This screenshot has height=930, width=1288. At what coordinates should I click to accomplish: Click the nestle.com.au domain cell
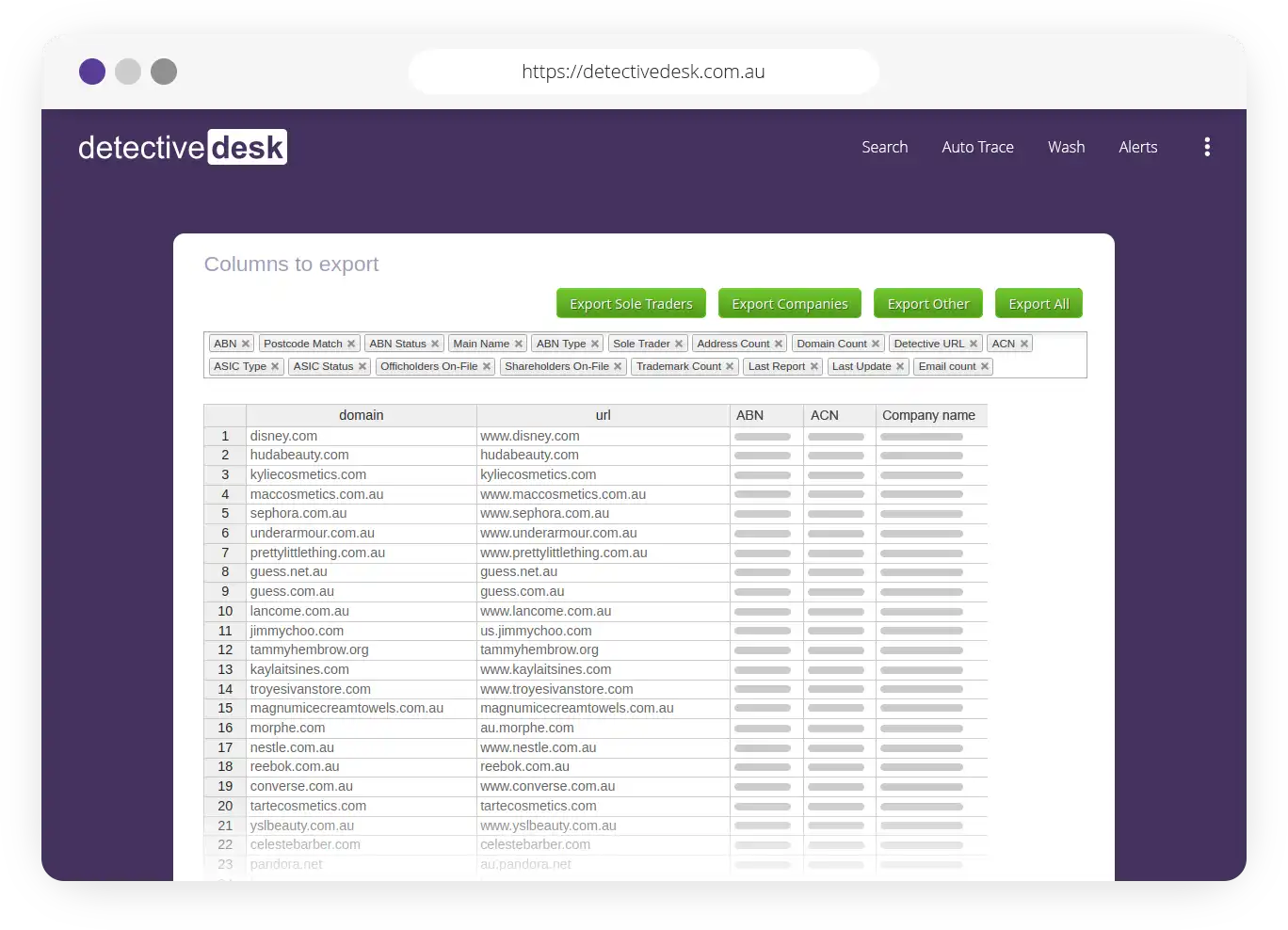pyautogui.click(x=362, y=747)
